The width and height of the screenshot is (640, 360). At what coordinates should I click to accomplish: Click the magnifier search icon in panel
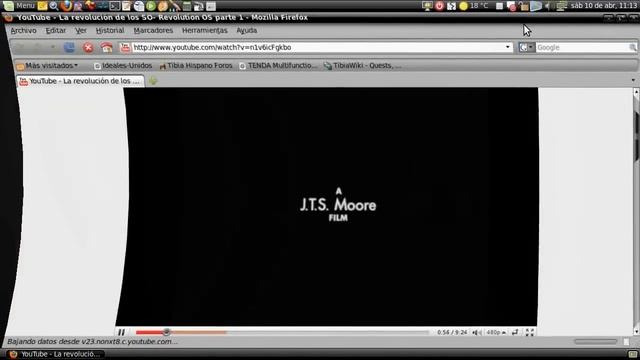(54, 6)
